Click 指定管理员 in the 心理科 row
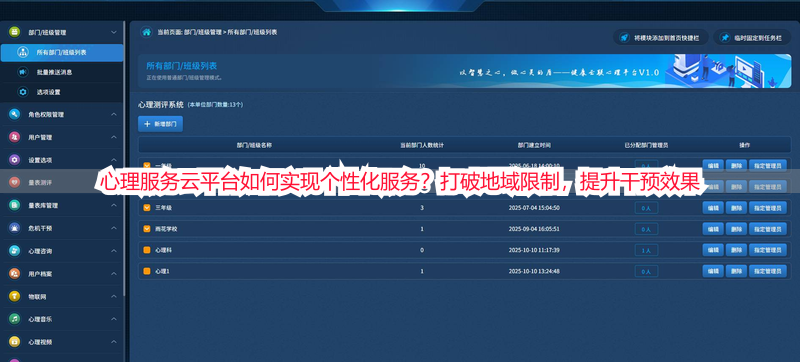 click(x=767, y=250)
